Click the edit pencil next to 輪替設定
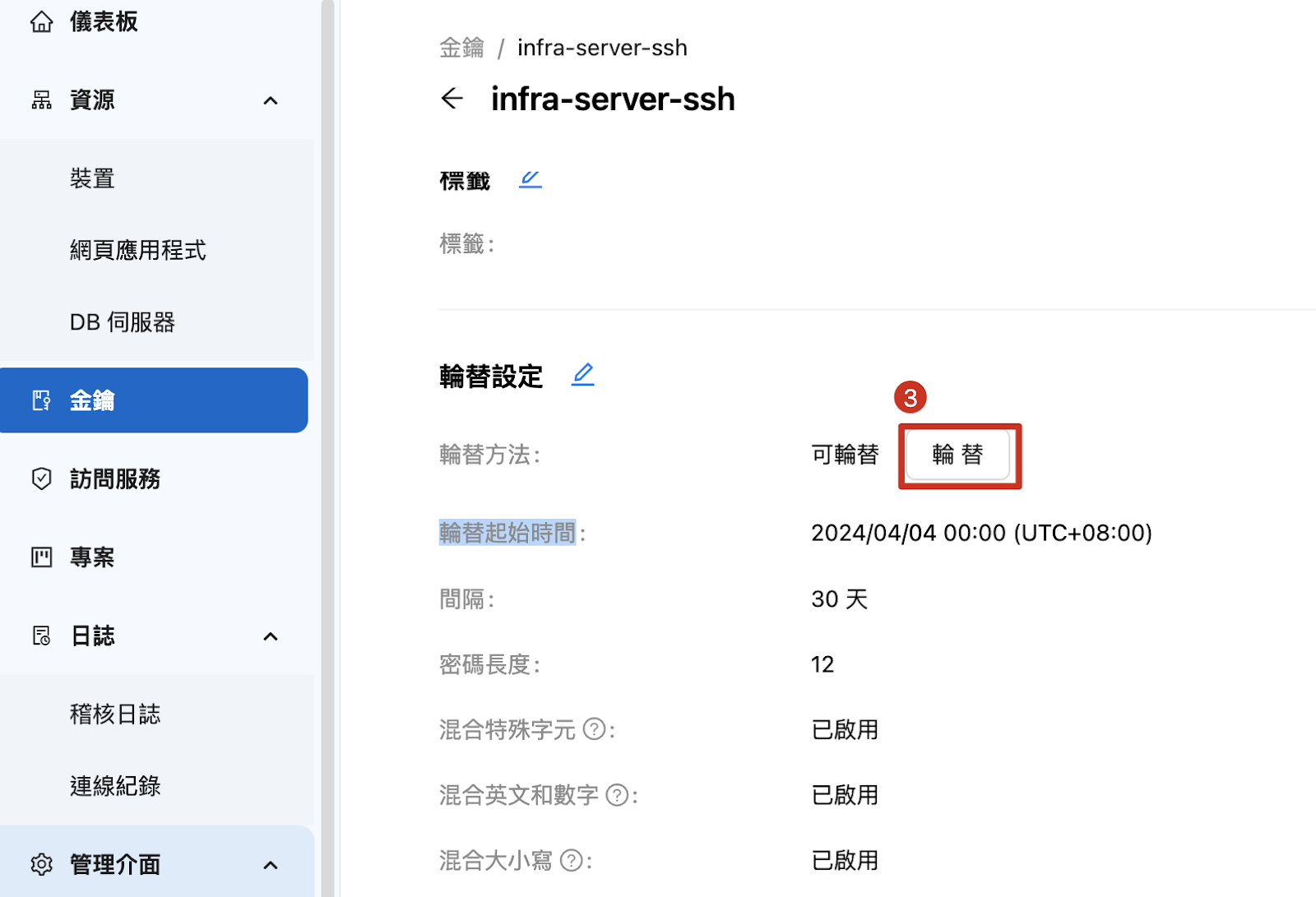 tap(582, 375)
